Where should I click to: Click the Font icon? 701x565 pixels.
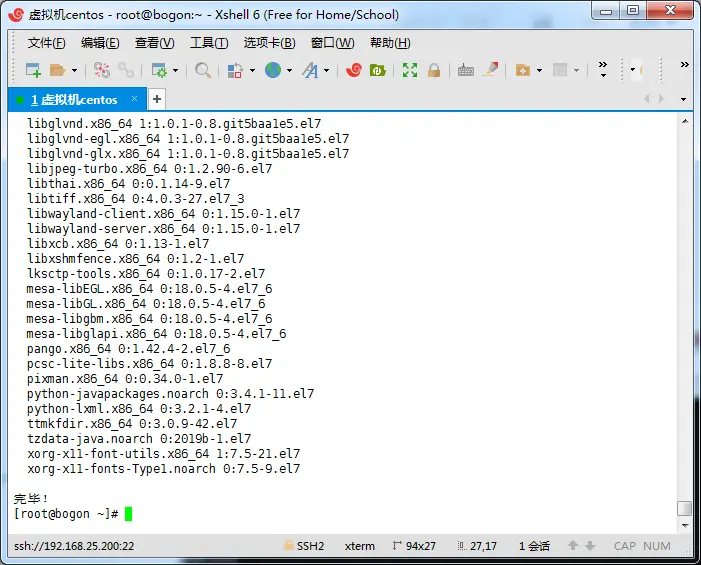click(310, 70)
